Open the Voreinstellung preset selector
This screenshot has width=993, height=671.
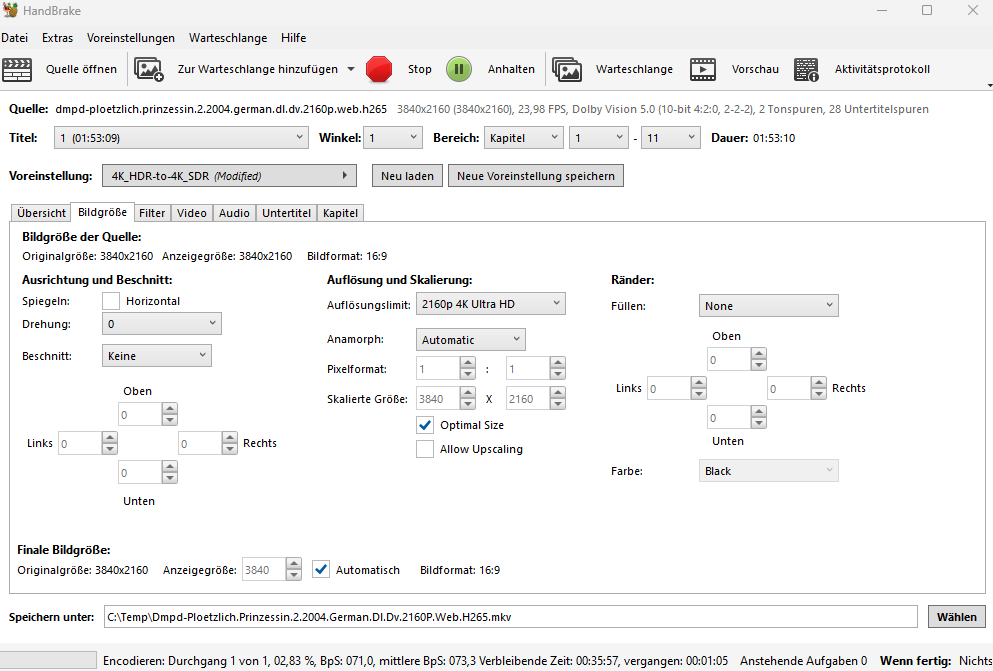coord(229,176)
